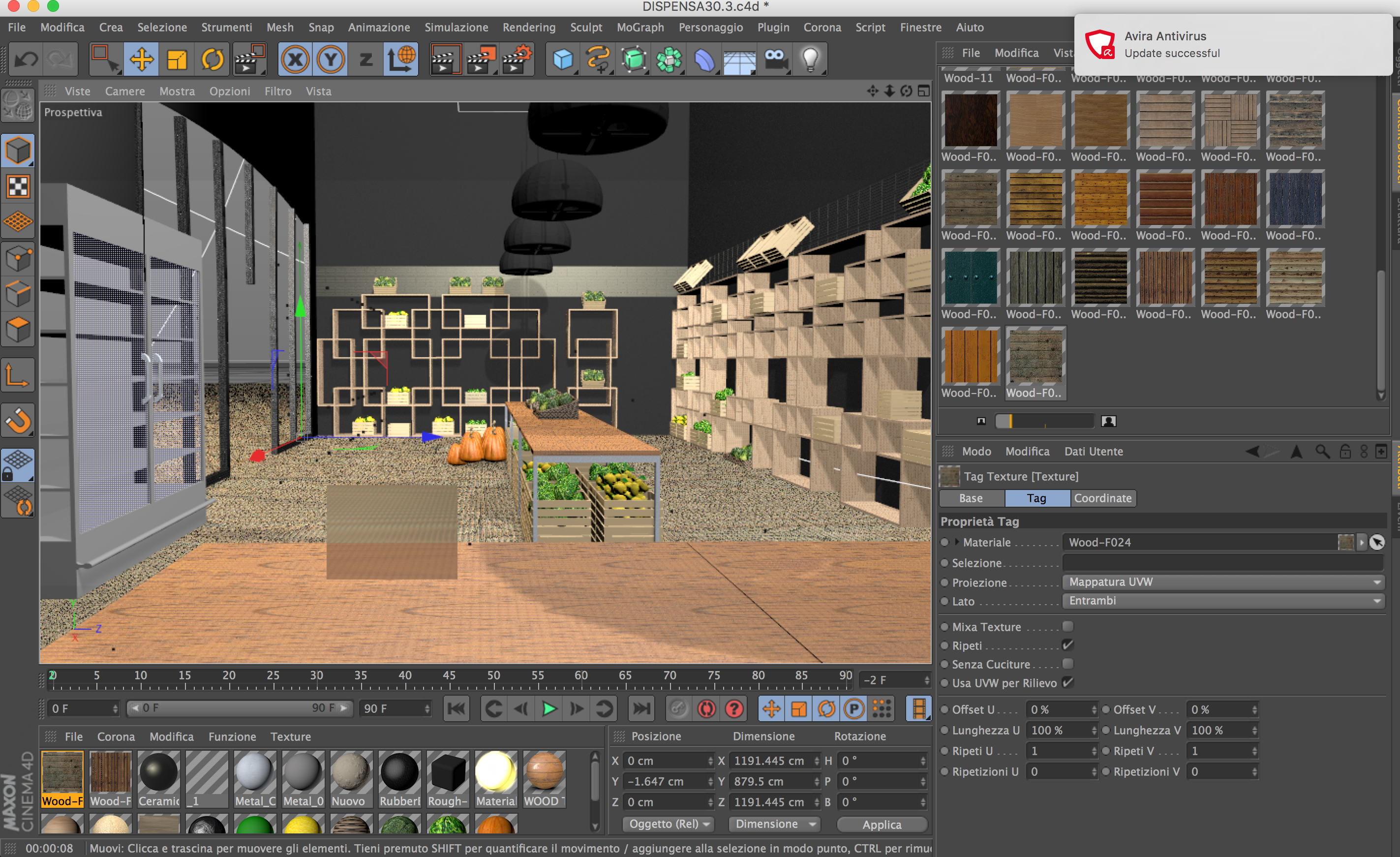
Task: Open the Render to Picture Viewer icon
Action: (481, 59)
